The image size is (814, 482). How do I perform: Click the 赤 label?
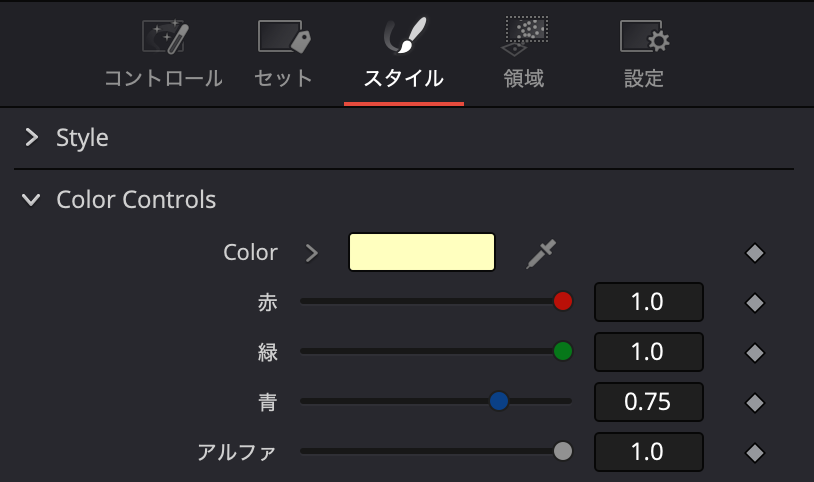[268, 302]
